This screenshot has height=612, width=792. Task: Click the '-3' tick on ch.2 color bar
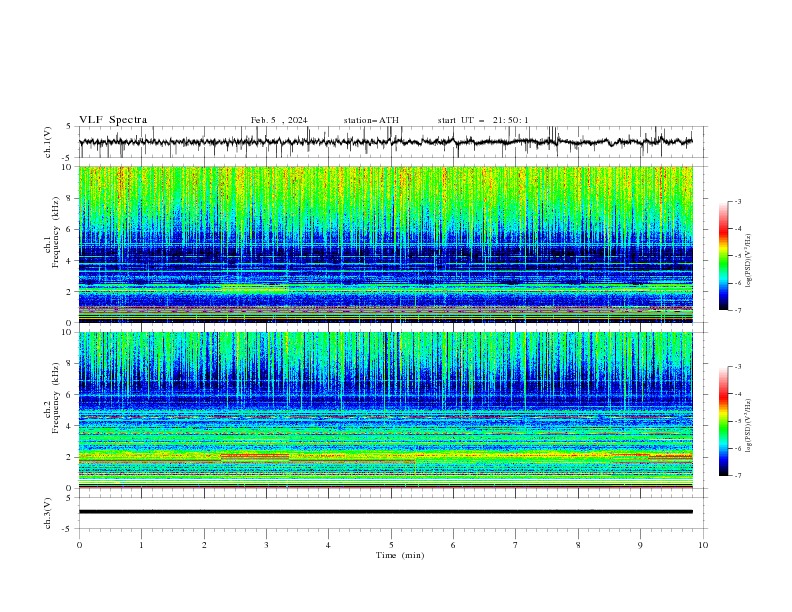coord(738,367)
